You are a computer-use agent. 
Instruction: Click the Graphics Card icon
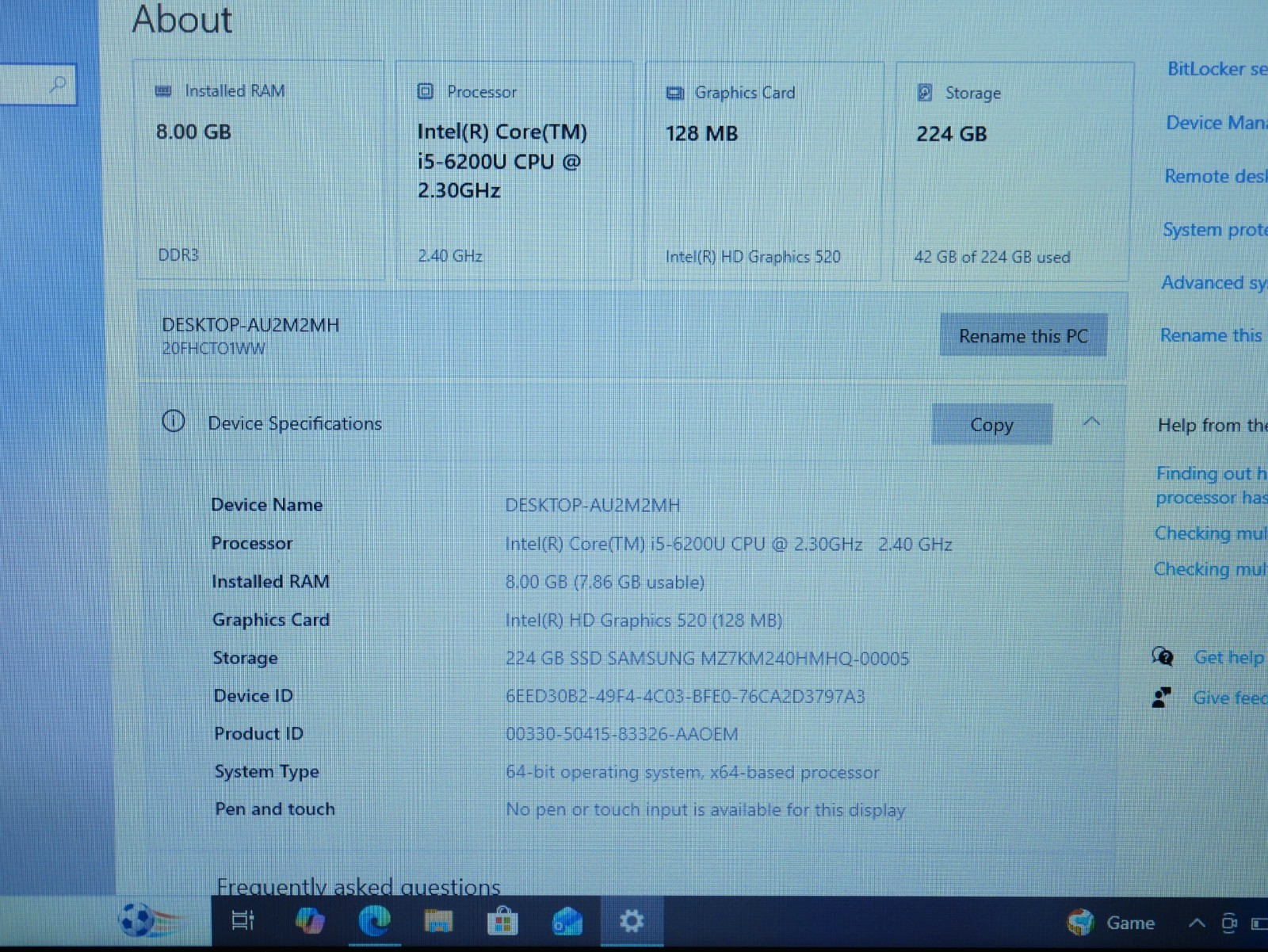tap(674, 93)
